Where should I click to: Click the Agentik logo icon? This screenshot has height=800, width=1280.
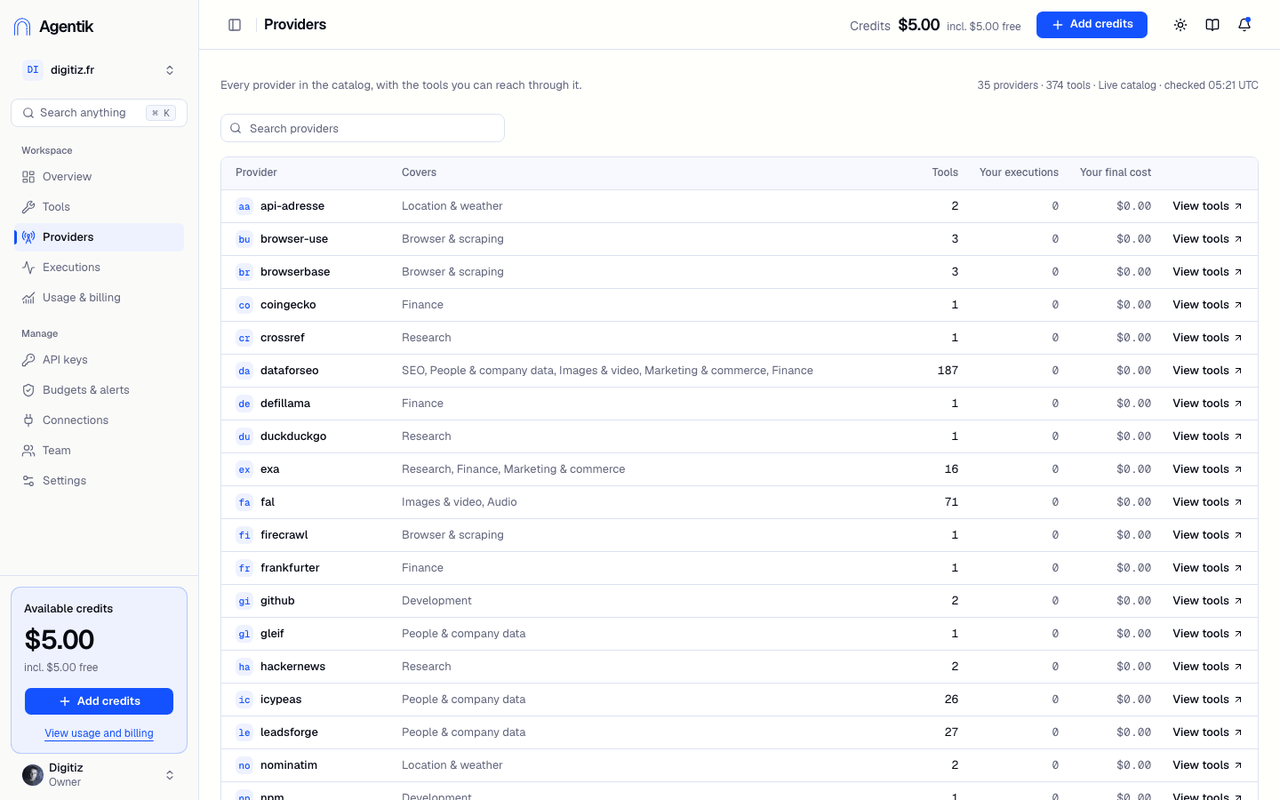(22, 27)
